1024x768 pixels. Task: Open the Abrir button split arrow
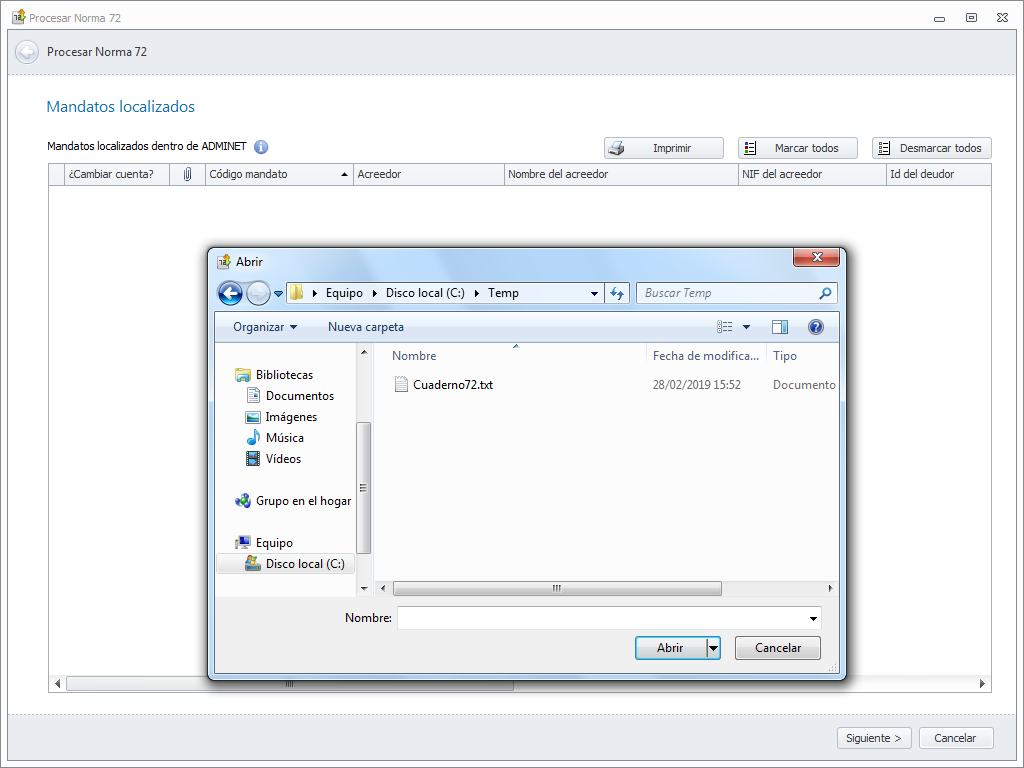coord(713,648)
